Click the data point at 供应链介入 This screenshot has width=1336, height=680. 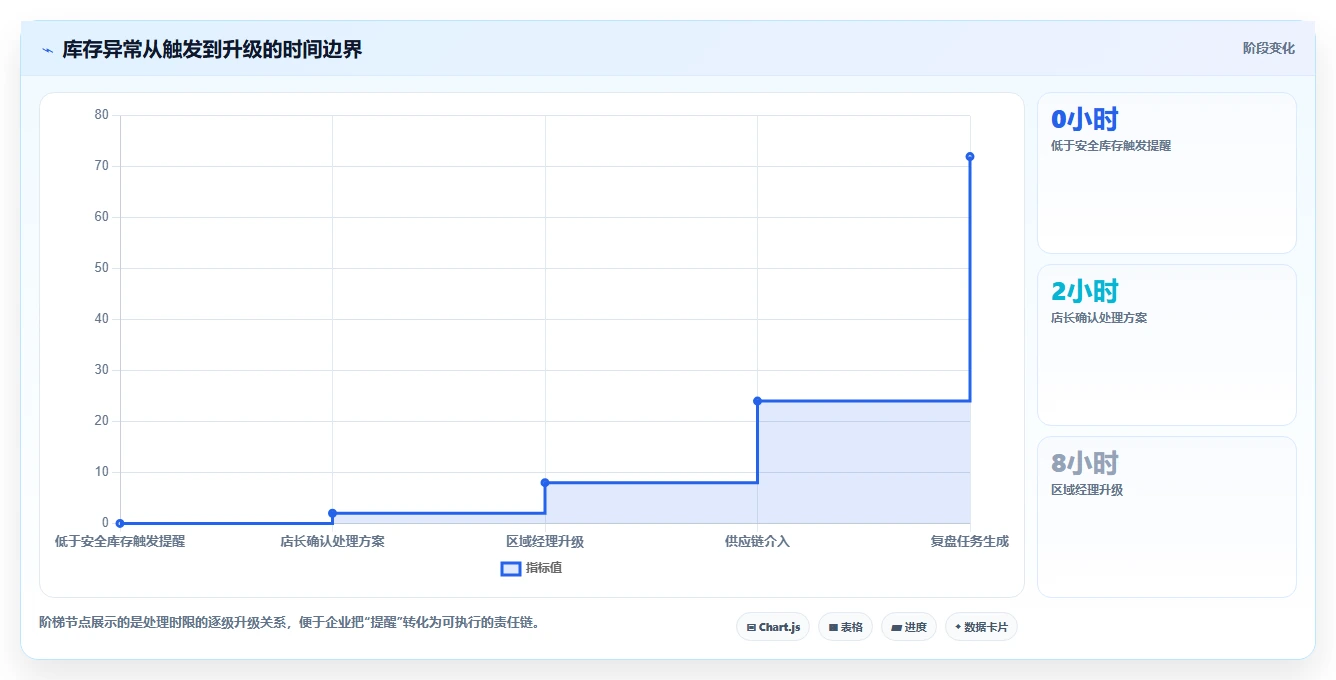[757, 401]
